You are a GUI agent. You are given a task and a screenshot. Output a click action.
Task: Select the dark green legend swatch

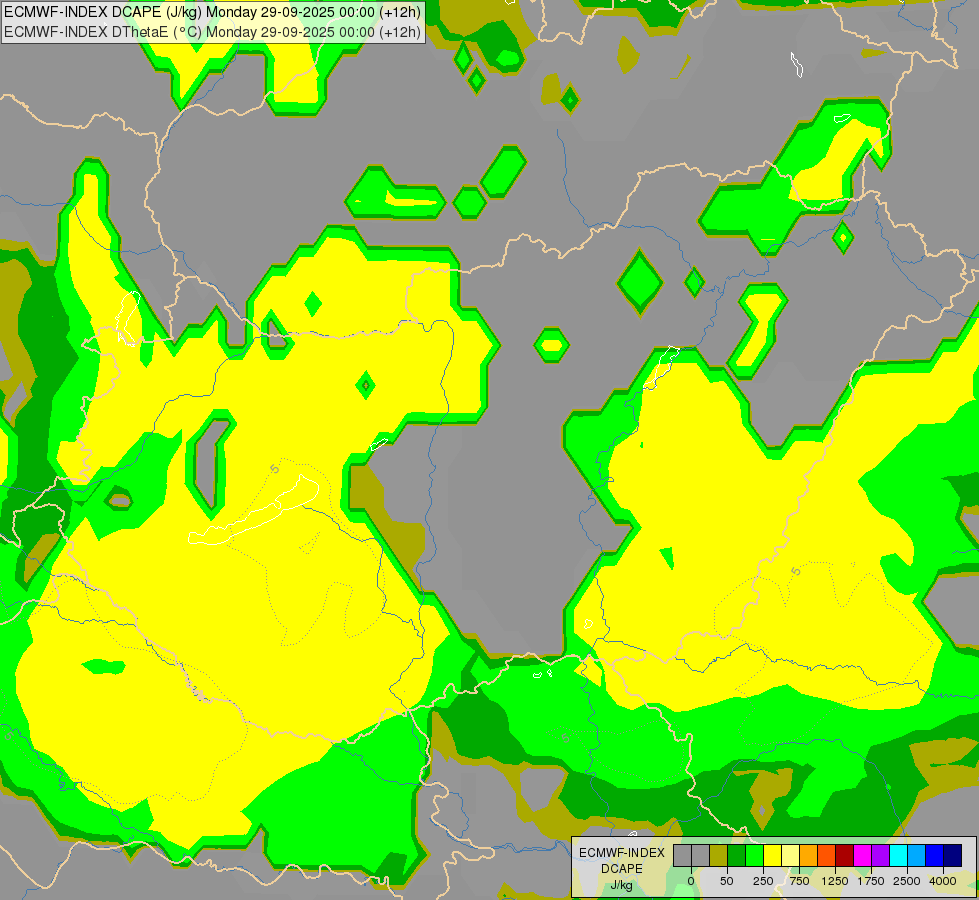[736, 855]
